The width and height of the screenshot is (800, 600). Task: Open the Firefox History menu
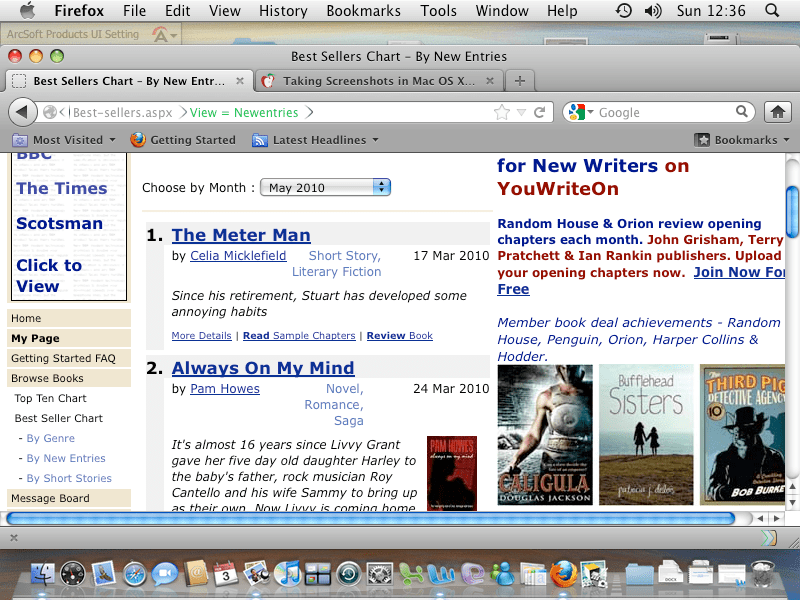tap(283, 11)
